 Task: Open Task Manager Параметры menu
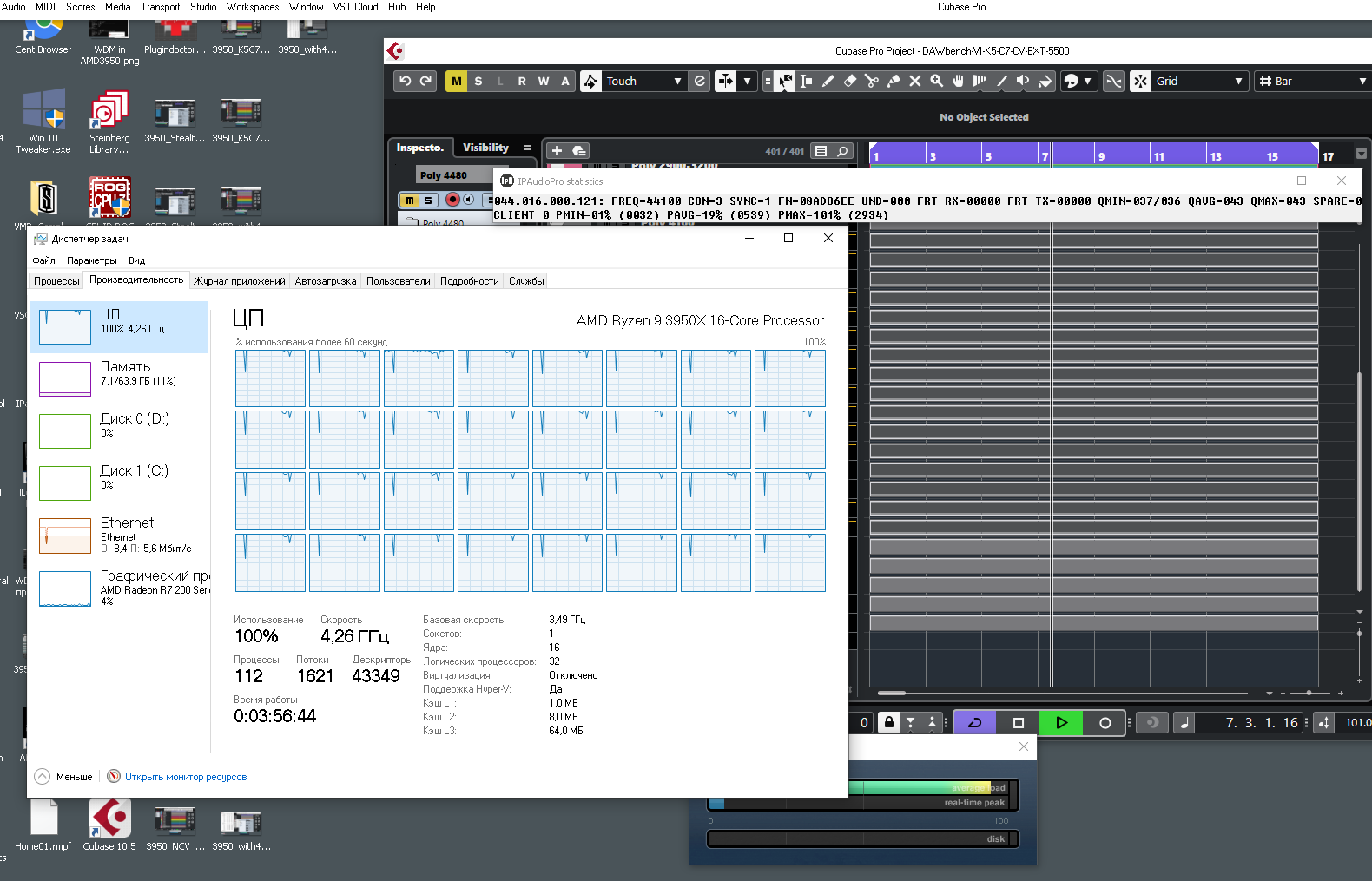pos(91,260)
